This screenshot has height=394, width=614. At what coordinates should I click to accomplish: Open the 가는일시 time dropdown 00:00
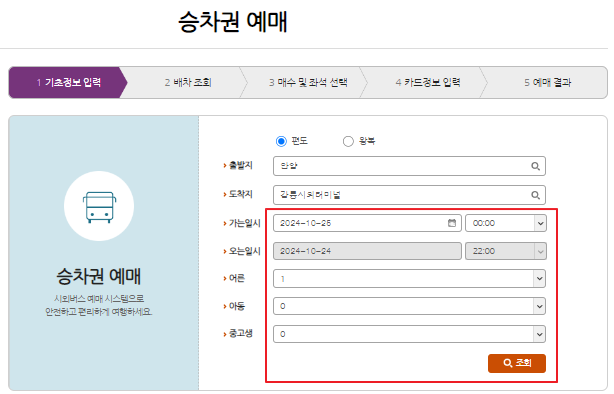point(506,223)
